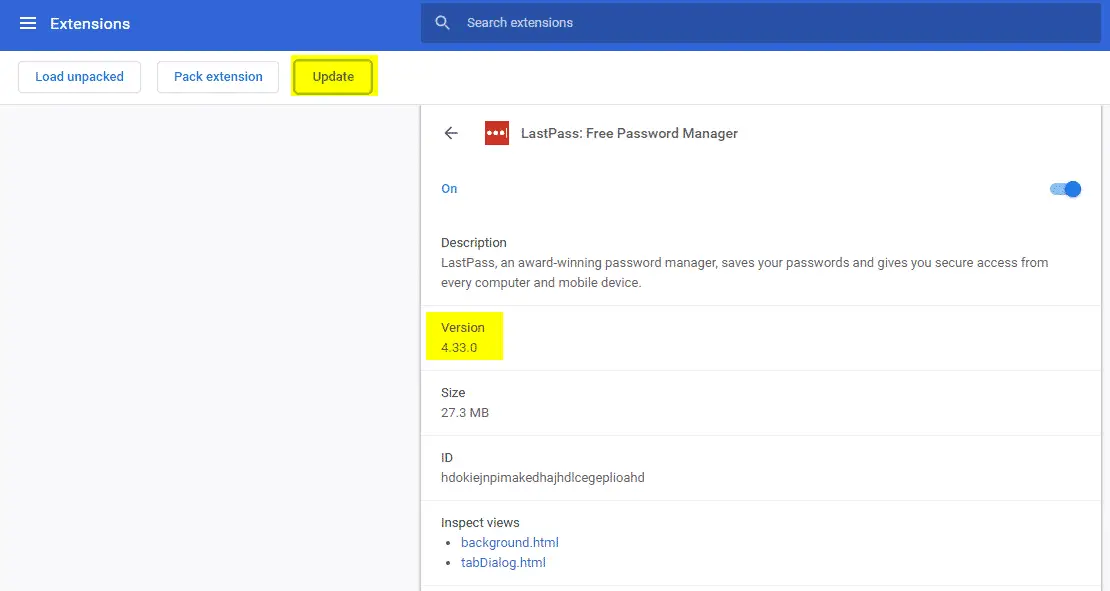Click the LastPass description paragraph
The width and height of the screenshot is (1110, 591).
coord(745,272)
